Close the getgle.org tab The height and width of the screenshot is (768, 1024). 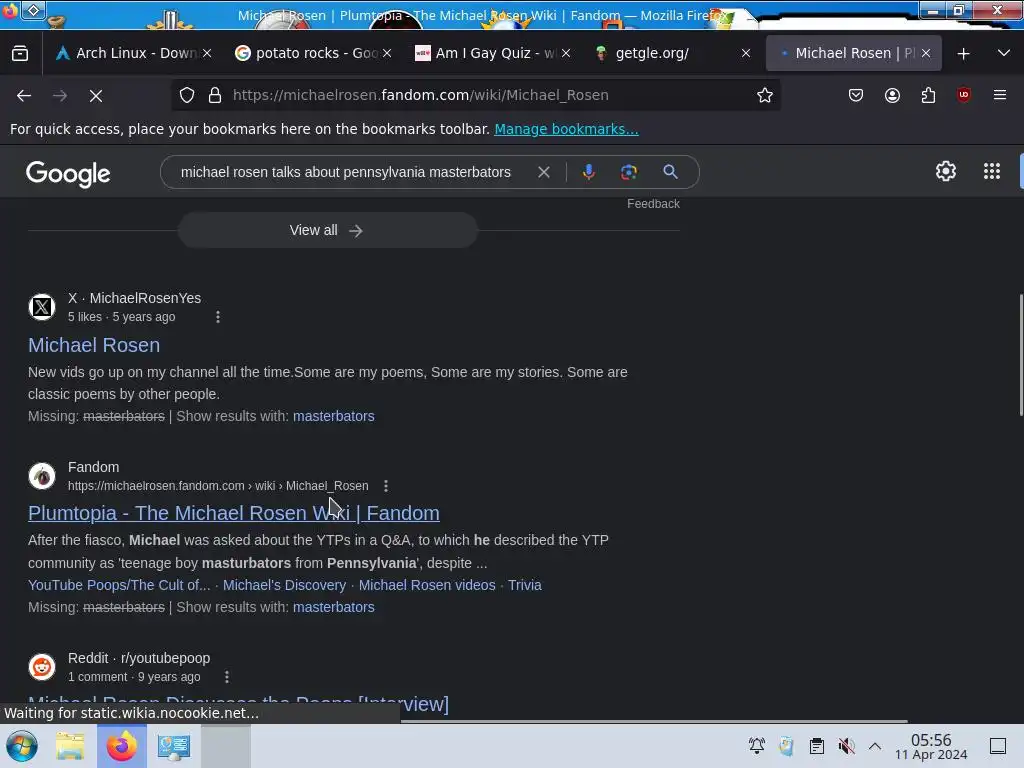[x=746, y=54]
